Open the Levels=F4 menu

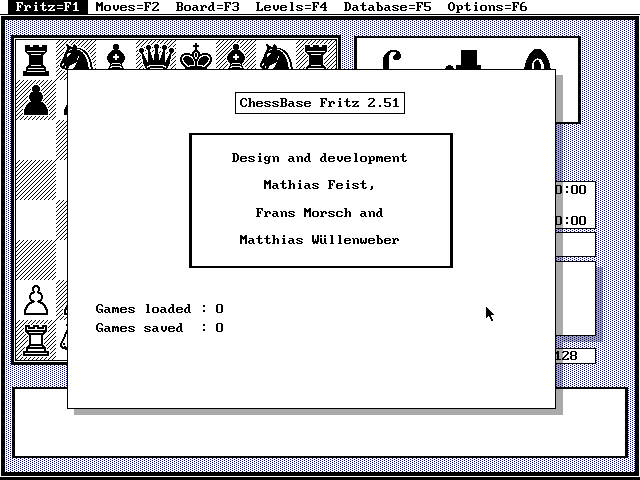tap(291, 7)
